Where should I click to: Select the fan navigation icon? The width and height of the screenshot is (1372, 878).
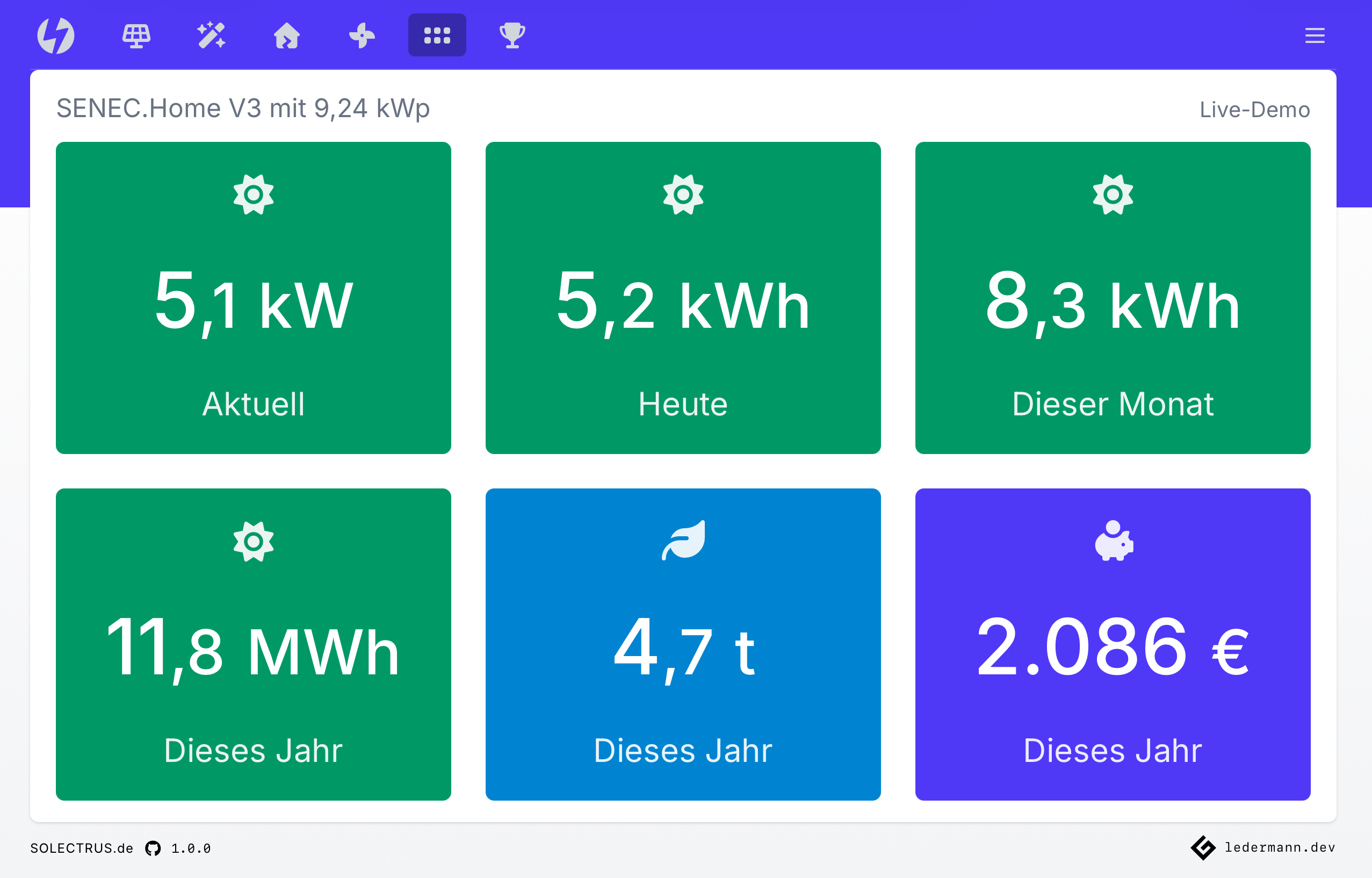[362, 35]
